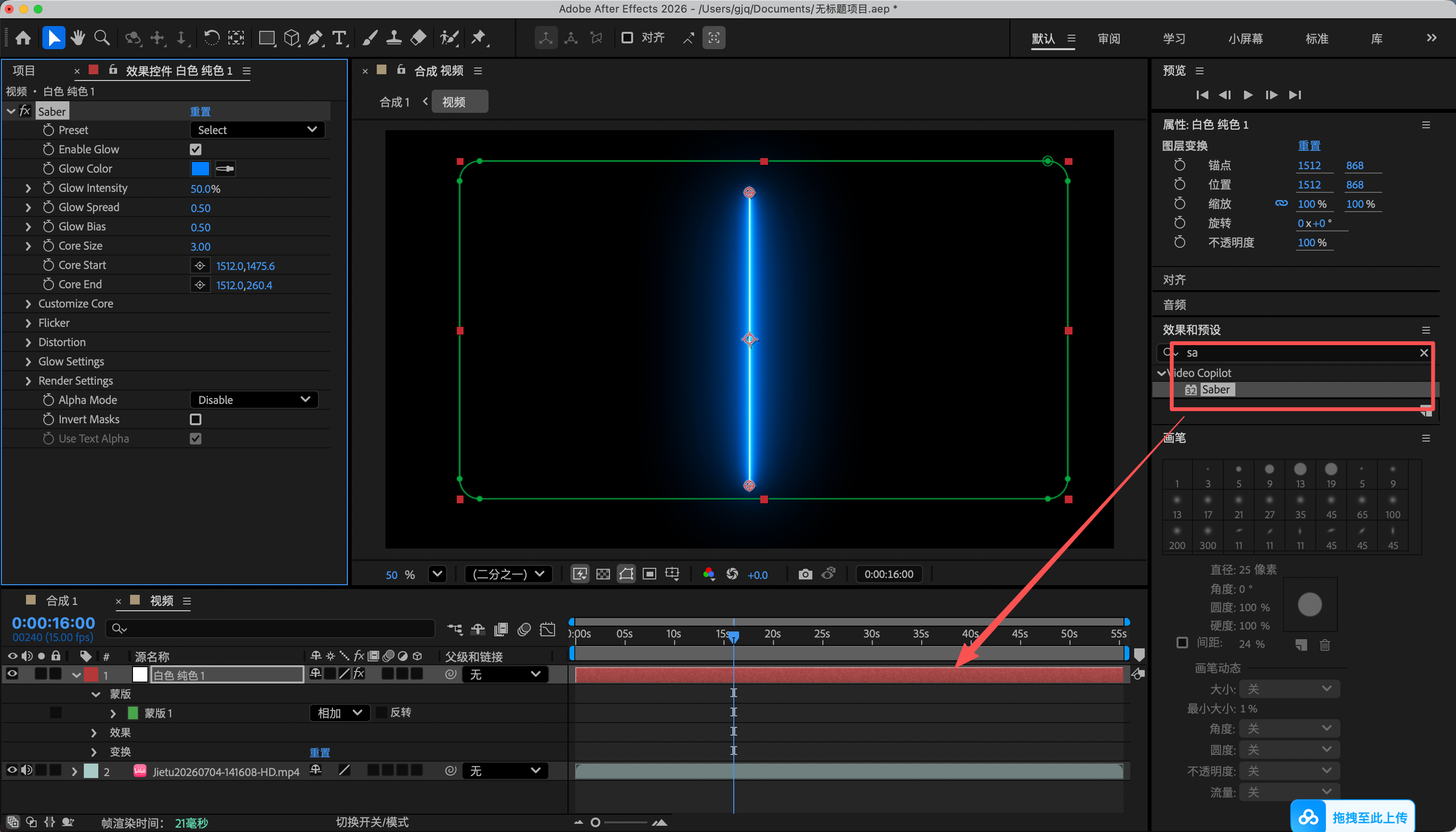This screenshot has width=1456, height=832.
Task: Clear the effects search field
Action: 1424,353
